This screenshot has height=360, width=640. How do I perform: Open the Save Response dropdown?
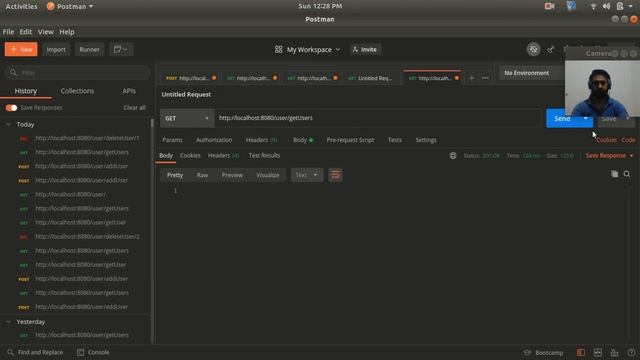(x=609, y=156)
